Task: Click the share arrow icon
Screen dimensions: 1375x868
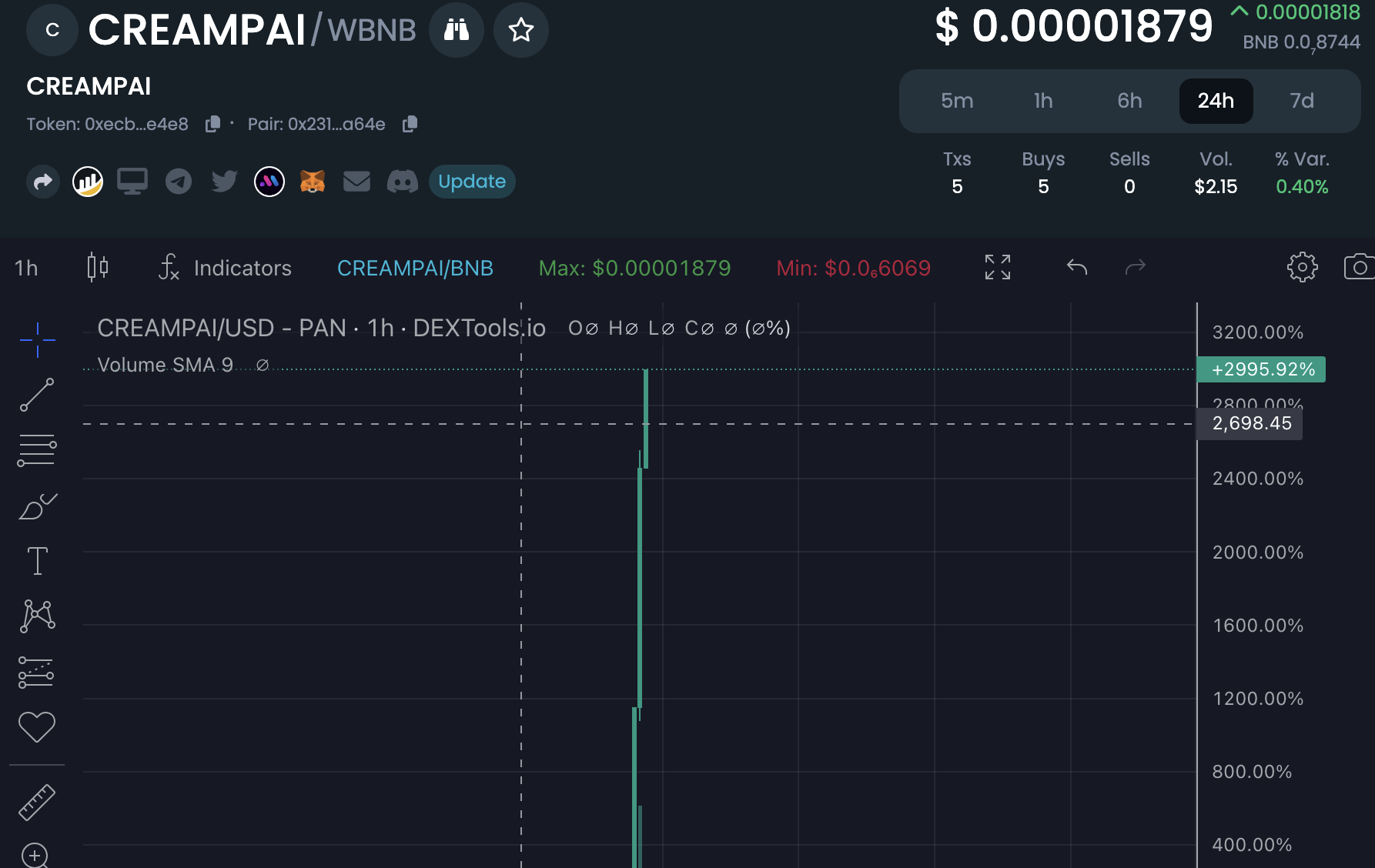Action: click(43, 182)
